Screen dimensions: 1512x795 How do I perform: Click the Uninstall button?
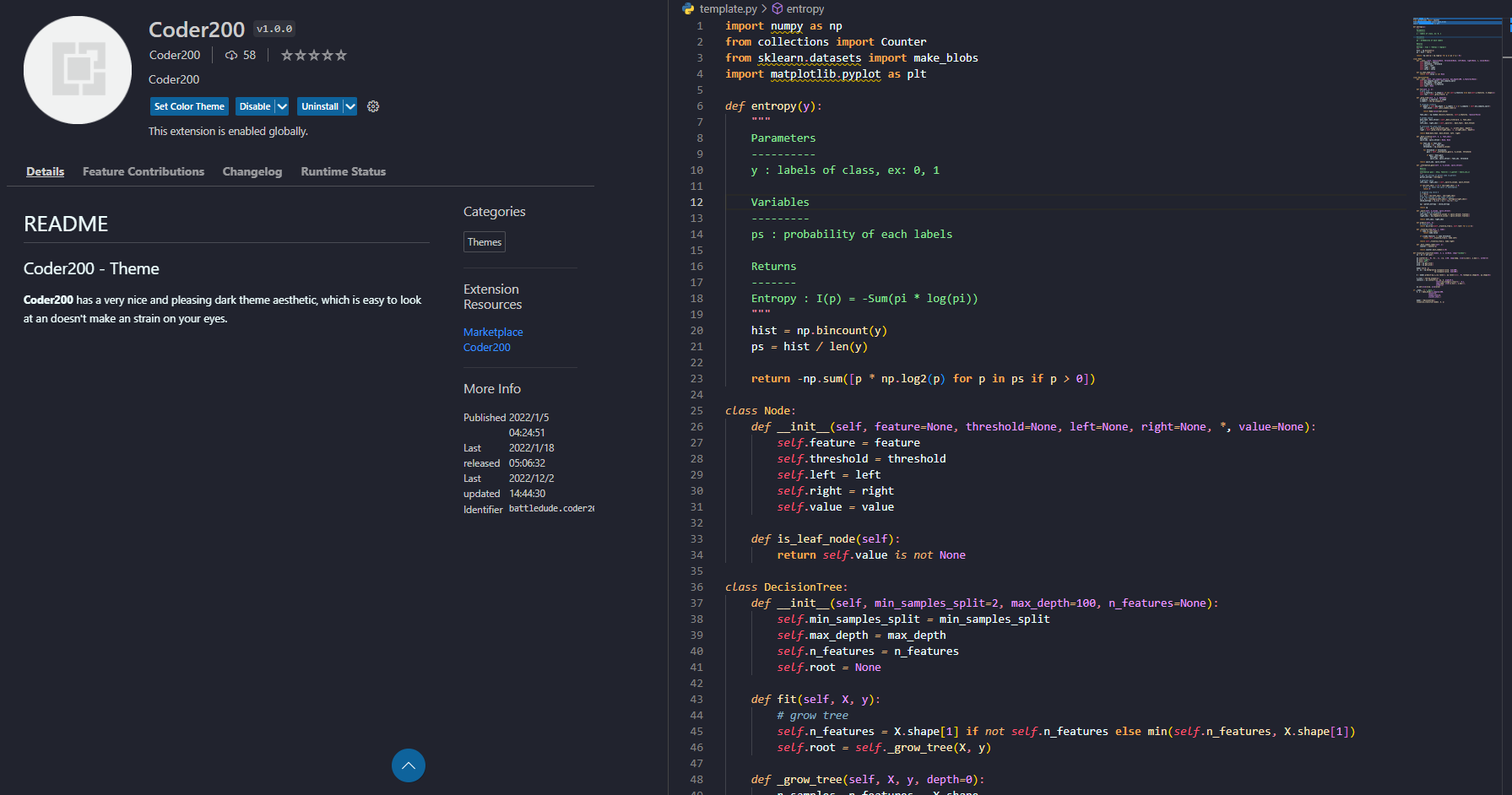point(320,106)
